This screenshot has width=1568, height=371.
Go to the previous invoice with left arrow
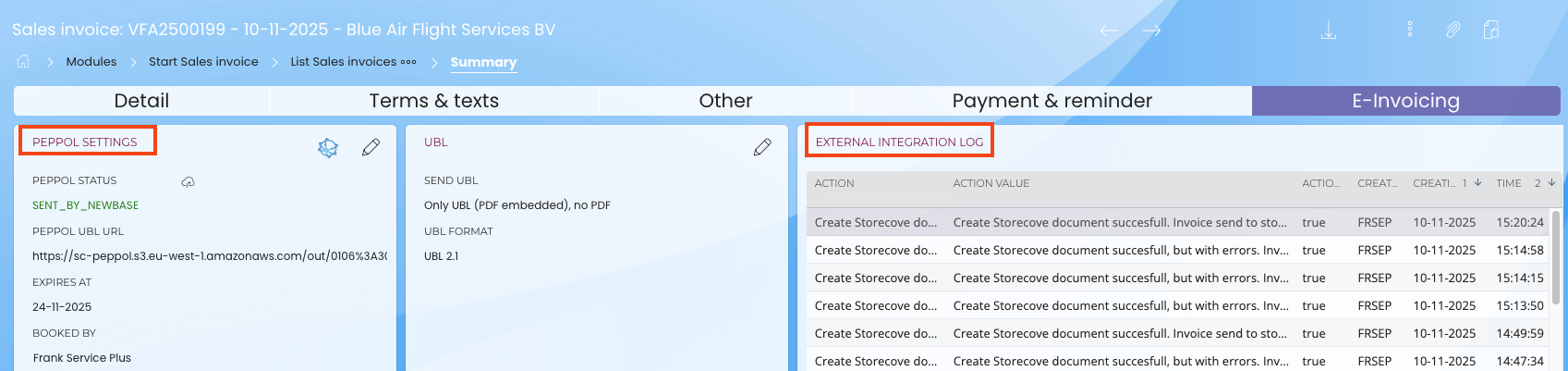[1109, 31]
